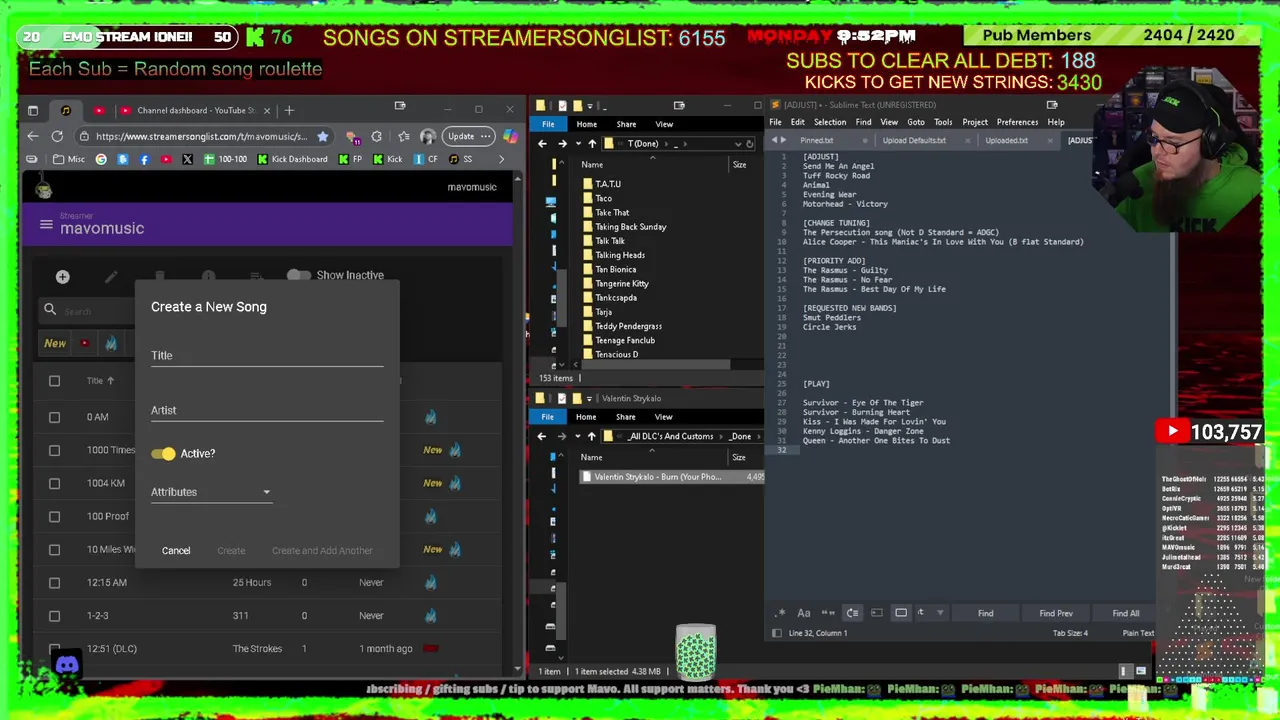This screenshot has height=720, width=1280.
Task: Toggle the Active? switch
Action: coord(164,454)
